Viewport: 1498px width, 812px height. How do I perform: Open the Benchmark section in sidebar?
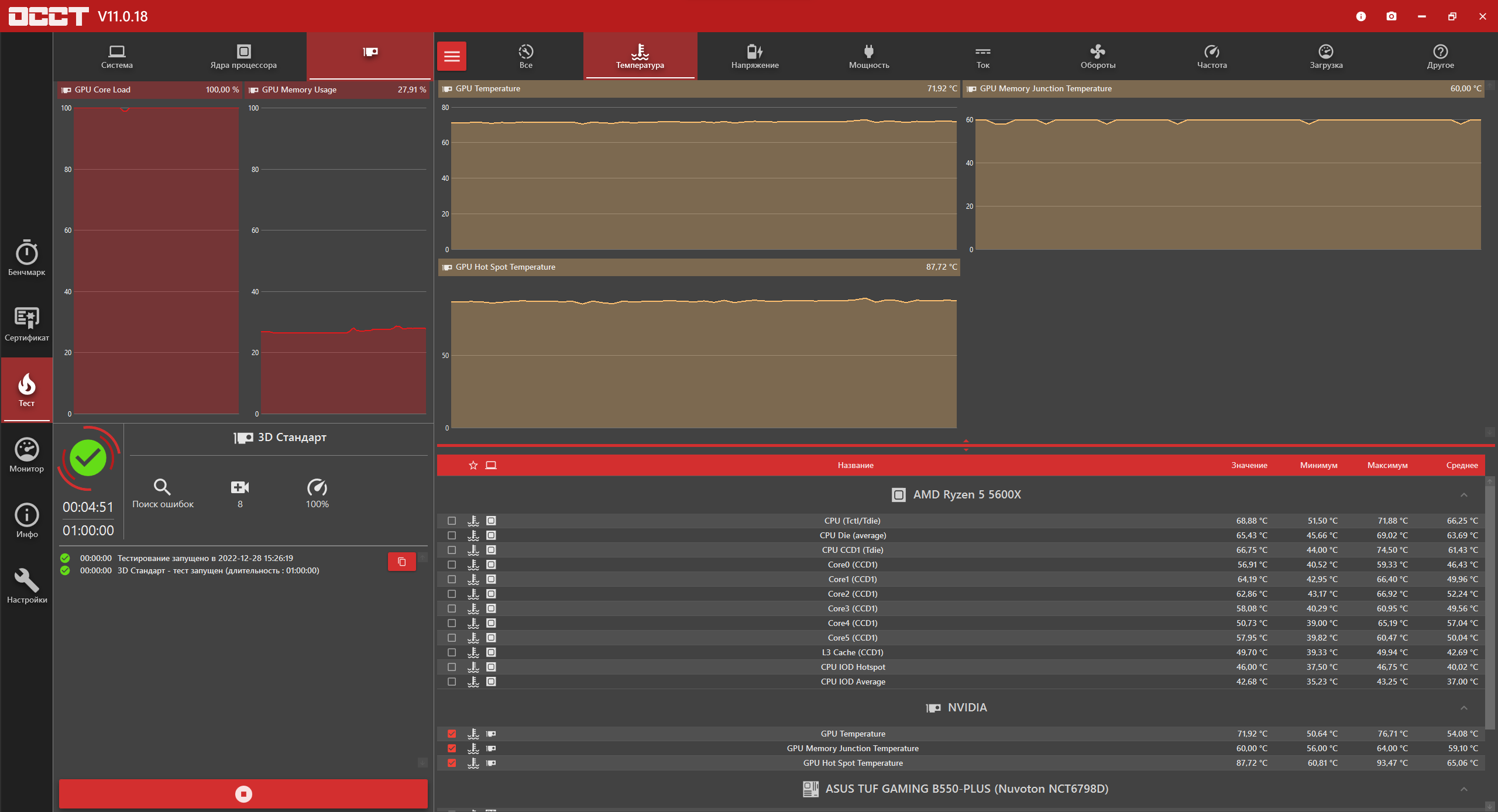pyautogui.click(x=26, y=258)
